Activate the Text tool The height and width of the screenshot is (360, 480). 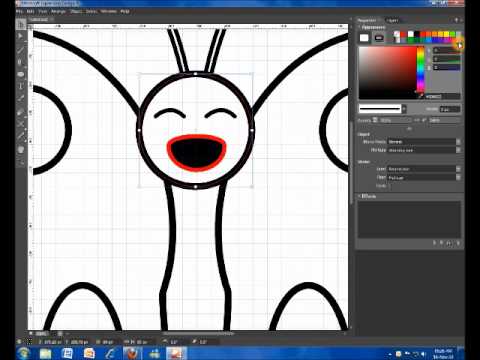point(21,86)
